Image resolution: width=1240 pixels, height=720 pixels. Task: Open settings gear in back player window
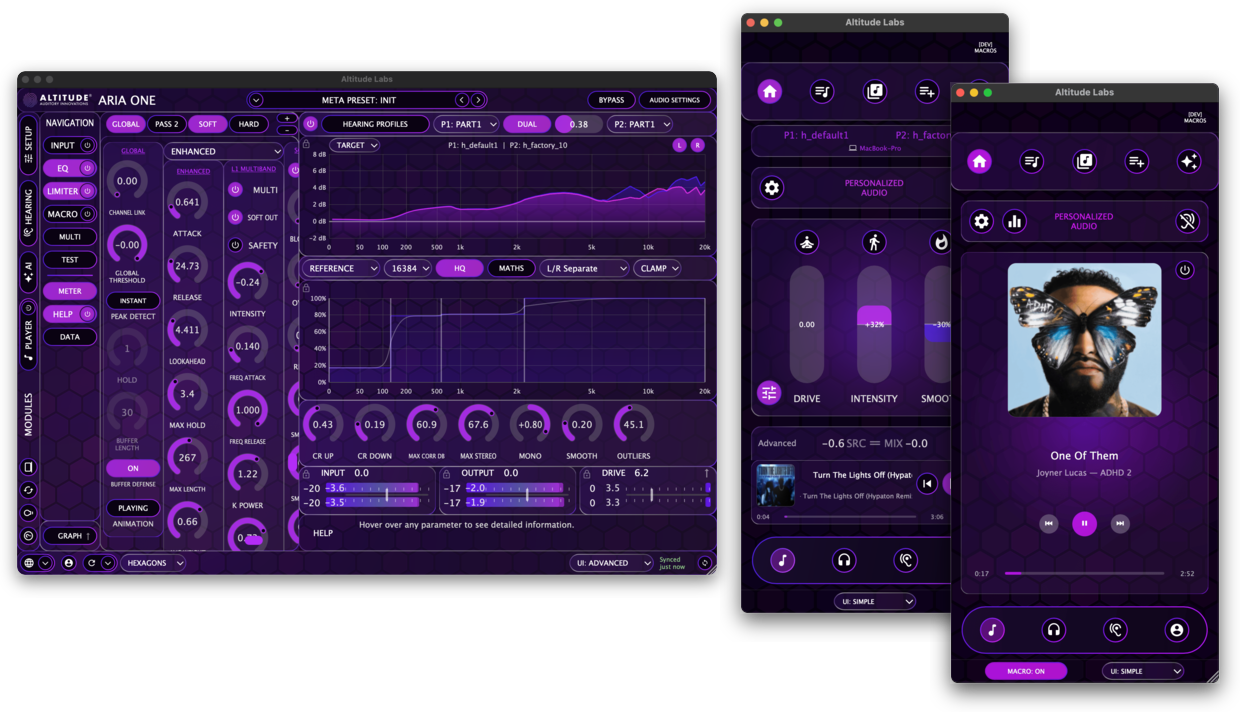click(x=772, y=188)
